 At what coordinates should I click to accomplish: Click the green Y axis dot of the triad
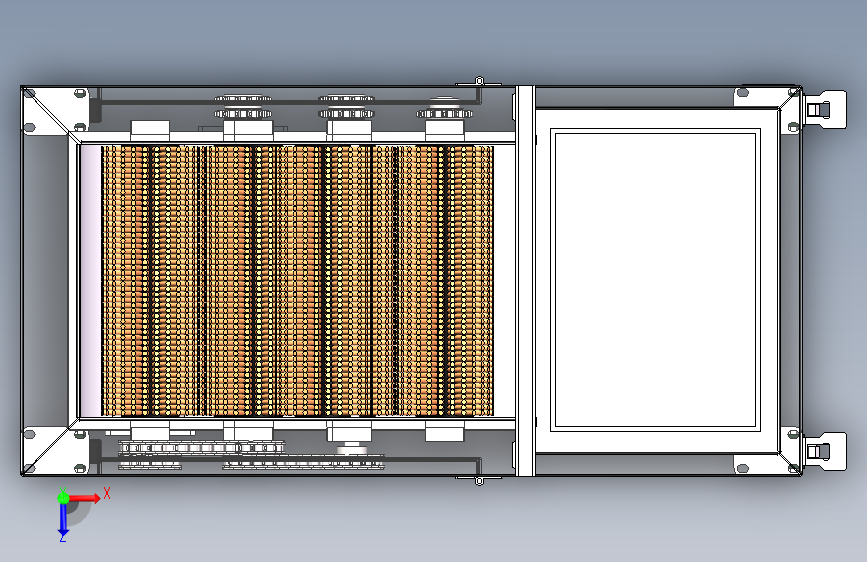coord(63,498)
